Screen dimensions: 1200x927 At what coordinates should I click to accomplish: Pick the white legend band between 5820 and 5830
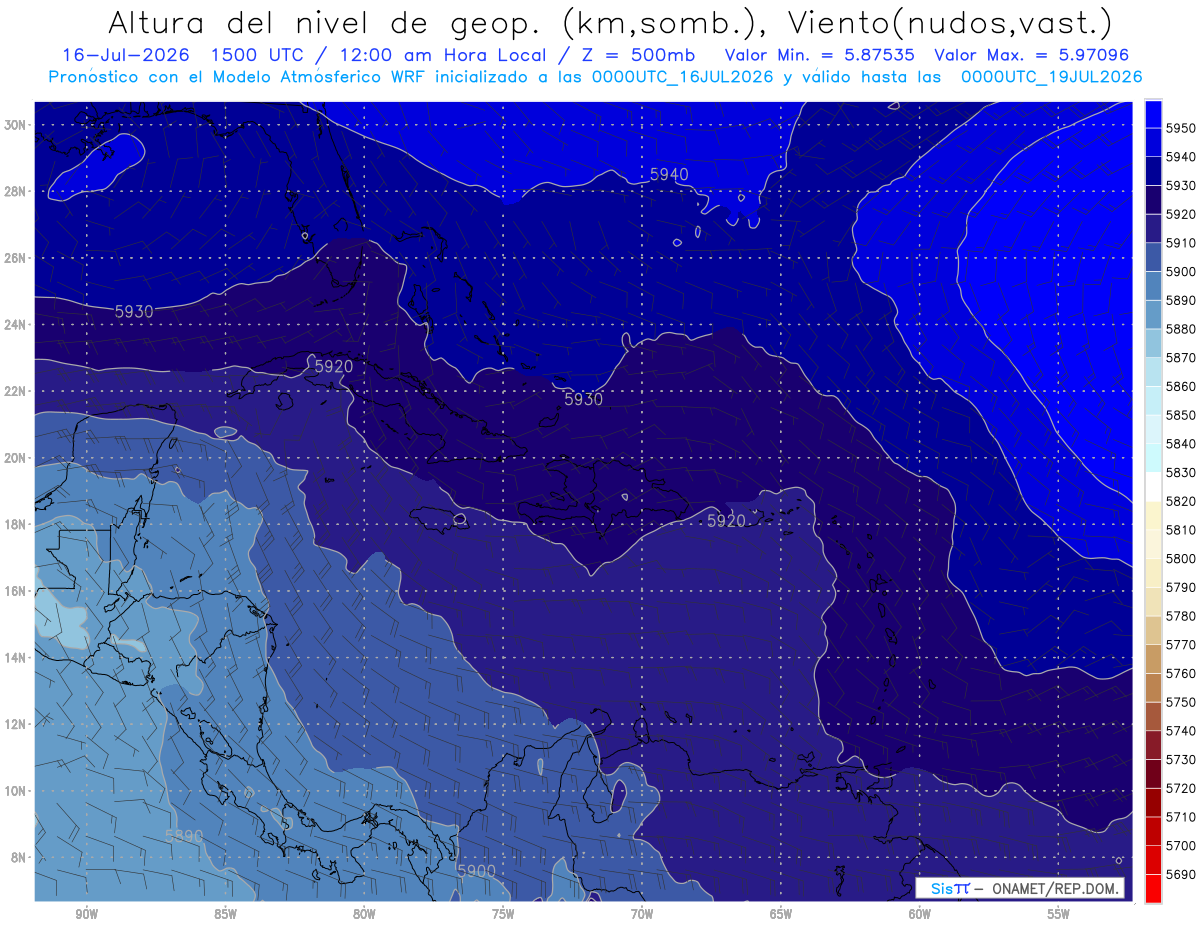tap(1153, 487)
